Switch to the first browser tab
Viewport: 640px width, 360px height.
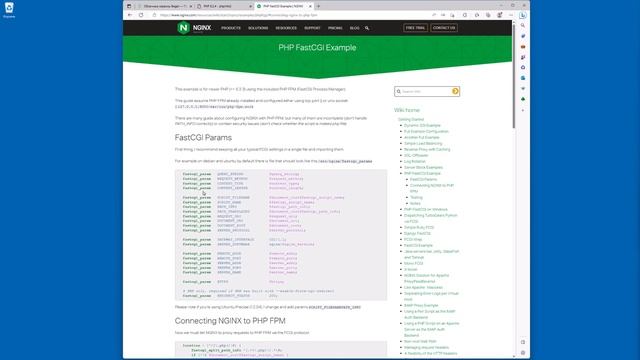click(165, 6)
